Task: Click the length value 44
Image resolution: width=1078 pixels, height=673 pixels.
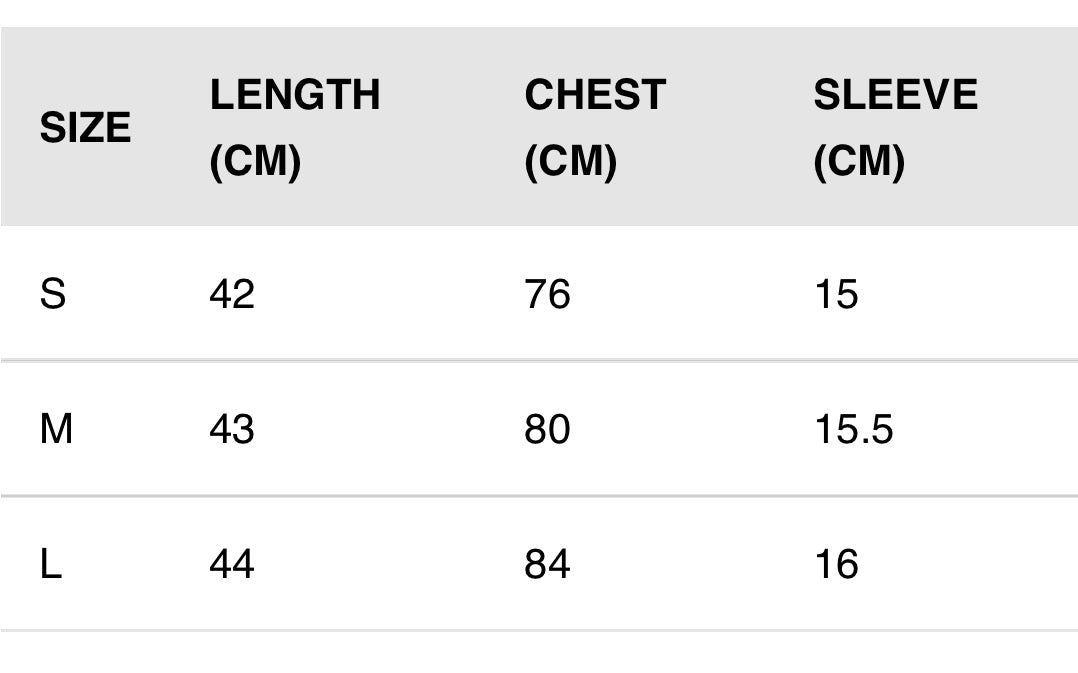Action: pos(232,564)
